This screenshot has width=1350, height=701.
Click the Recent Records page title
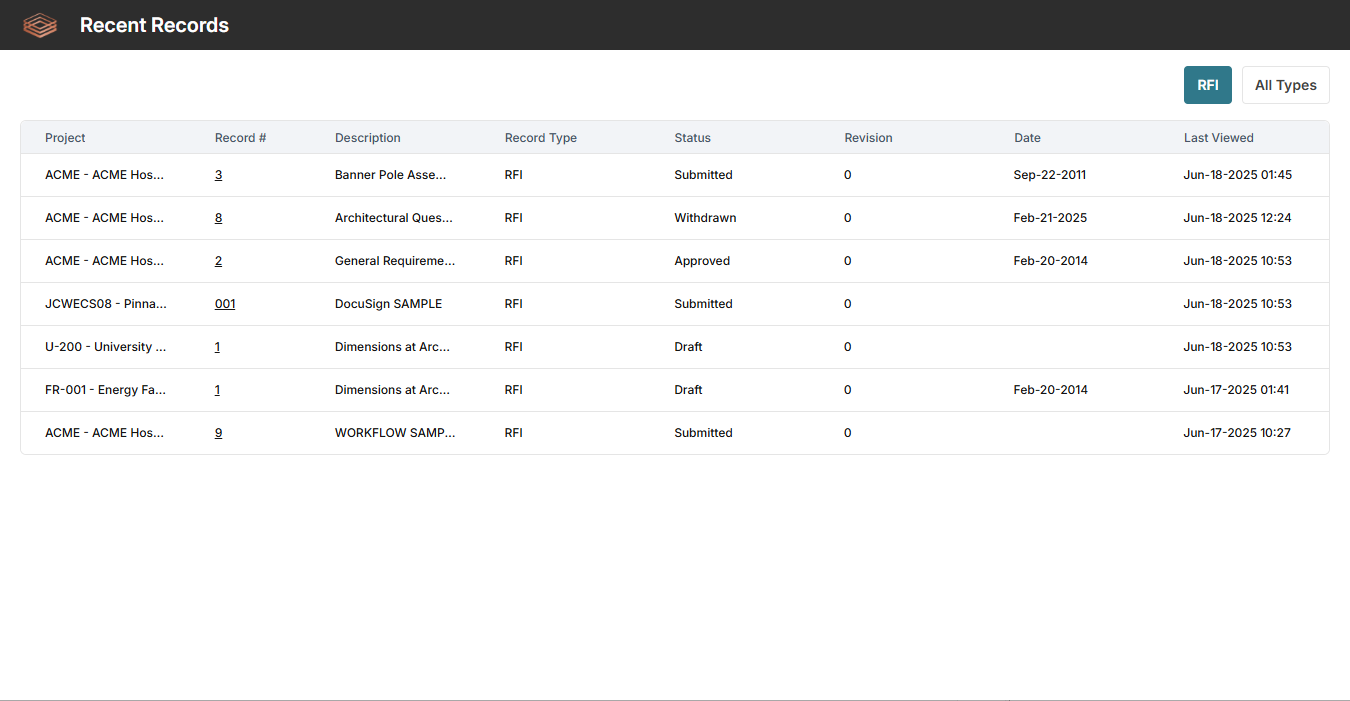tap(154, 25)
